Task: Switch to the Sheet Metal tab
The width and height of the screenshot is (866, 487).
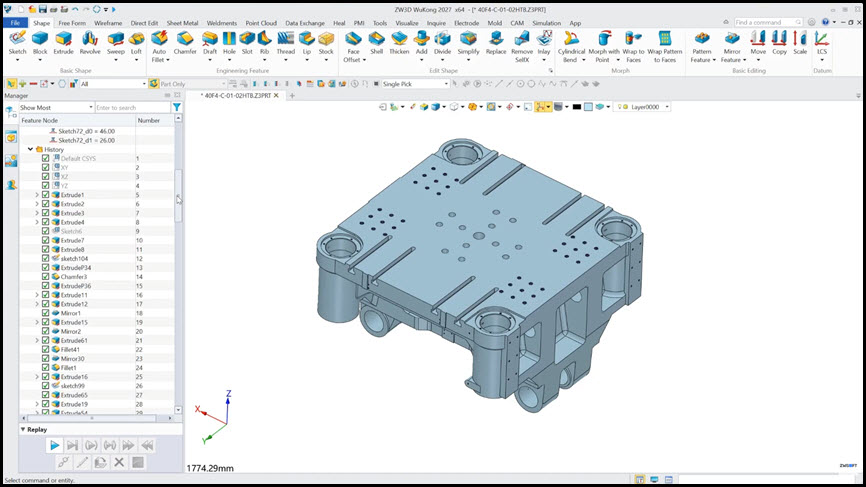Action: (x=182, y=23)
